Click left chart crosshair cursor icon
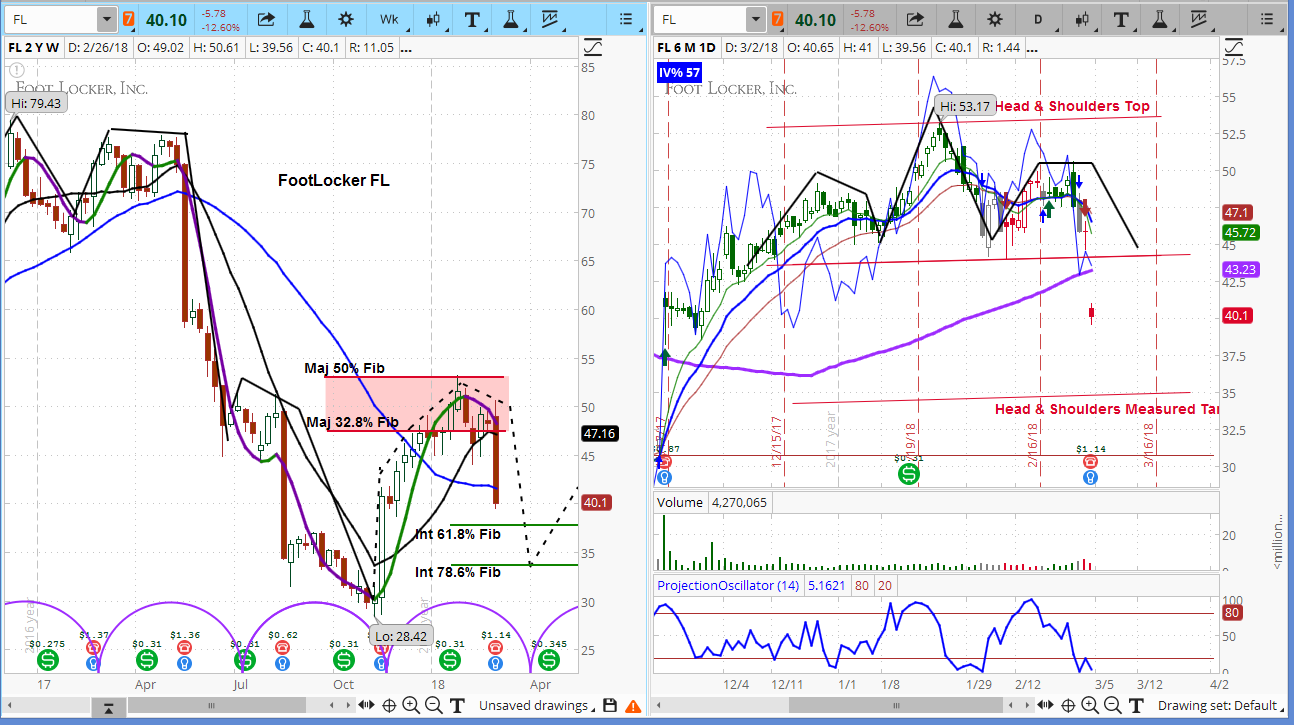The height and width of the screenshot is (725, 1294). (x=389, y=706)
